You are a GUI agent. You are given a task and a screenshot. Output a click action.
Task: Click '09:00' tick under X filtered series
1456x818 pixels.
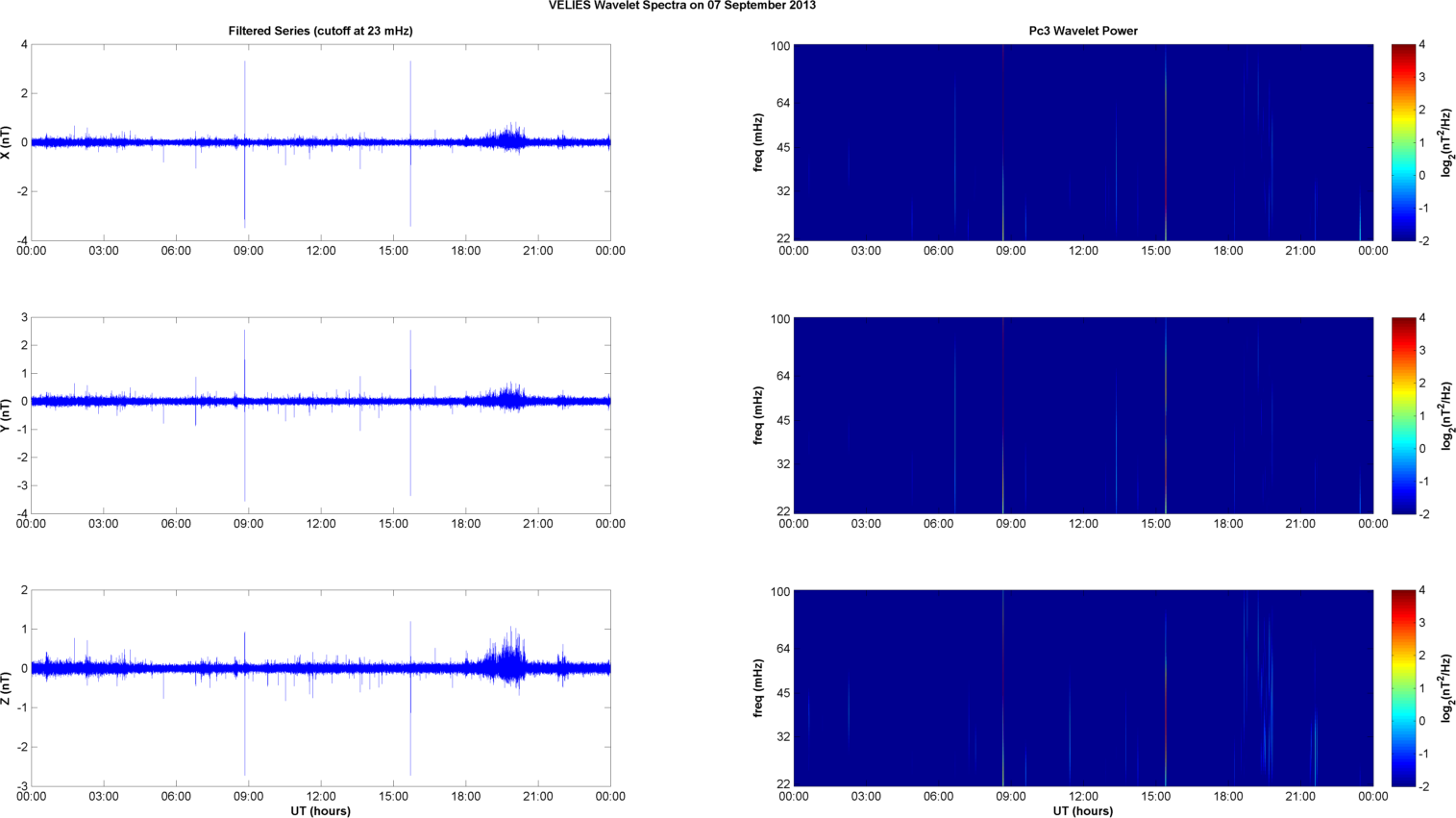(248, 251)
